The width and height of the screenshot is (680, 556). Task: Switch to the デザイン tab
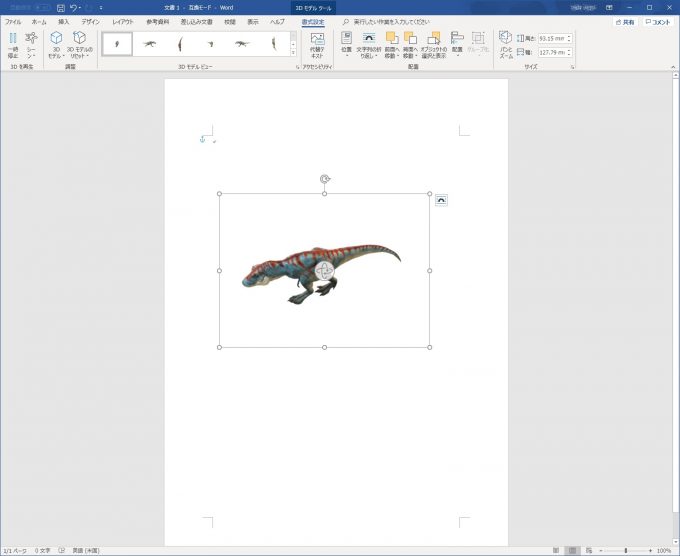(91, 22)
